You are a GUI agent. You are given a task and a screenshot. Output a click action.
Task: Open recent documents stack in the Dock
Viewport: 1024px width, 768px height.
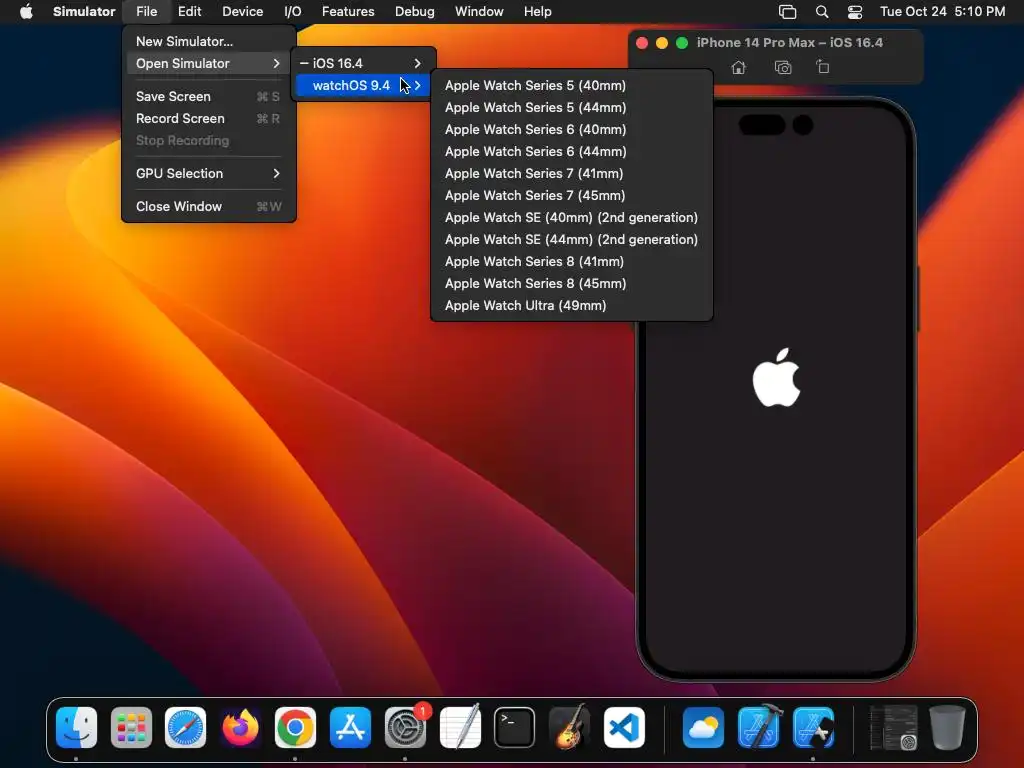pyautogui.click(x=893, y=727)
